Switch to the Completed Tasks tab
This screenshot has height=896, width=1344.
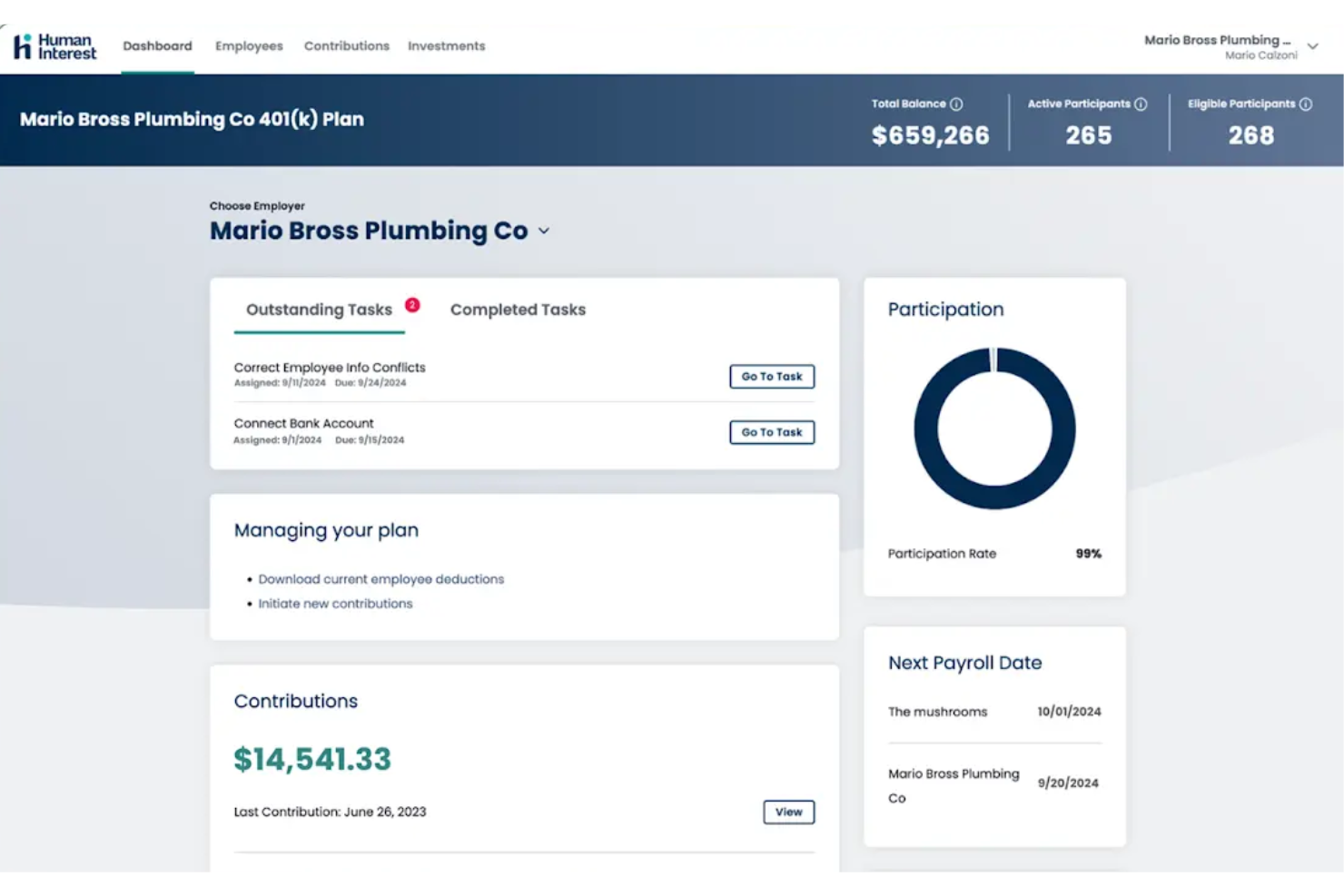517,310
